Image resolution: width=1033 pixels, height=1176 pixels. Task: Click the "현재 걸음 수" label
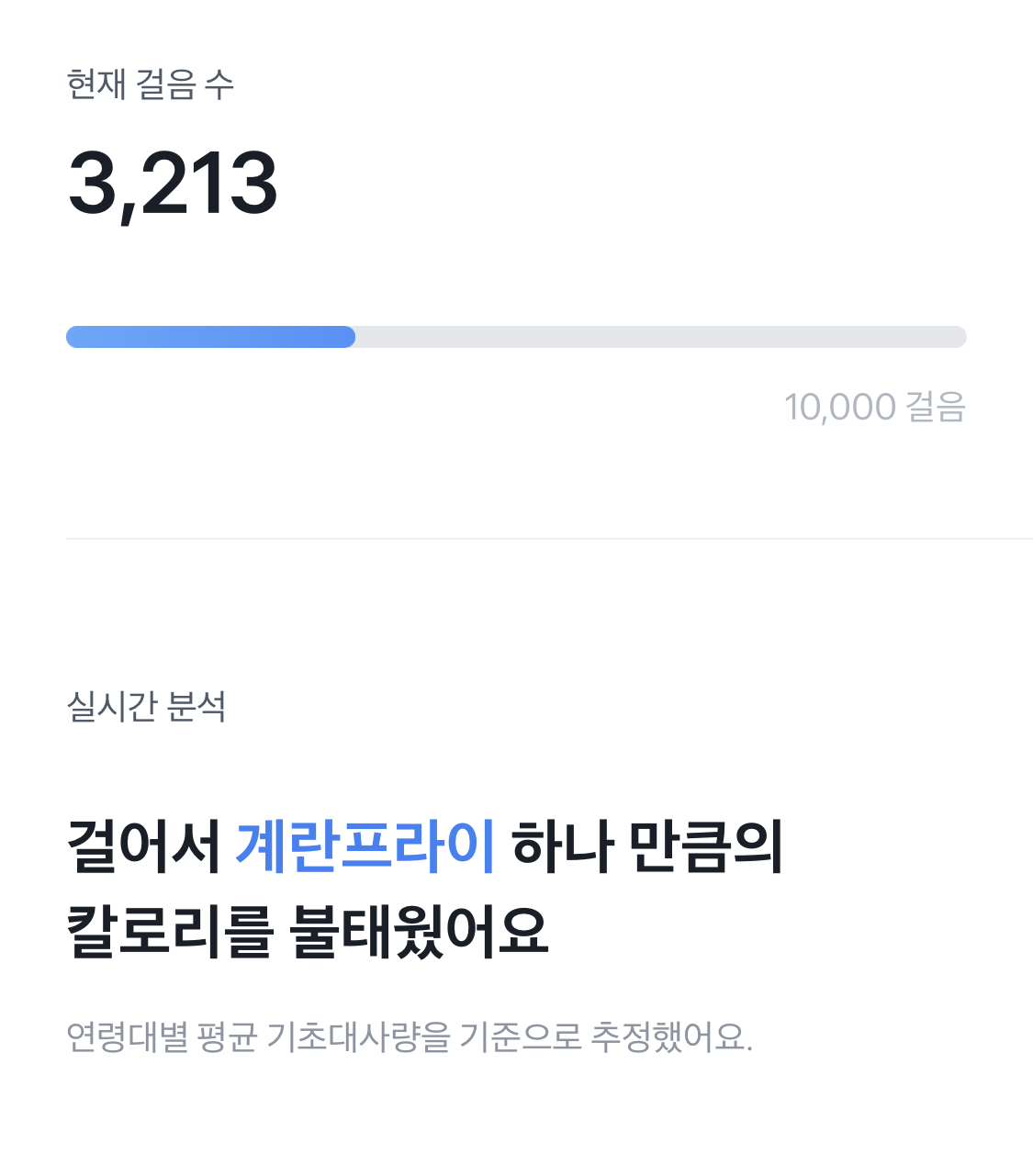click(x=151, y=84)
